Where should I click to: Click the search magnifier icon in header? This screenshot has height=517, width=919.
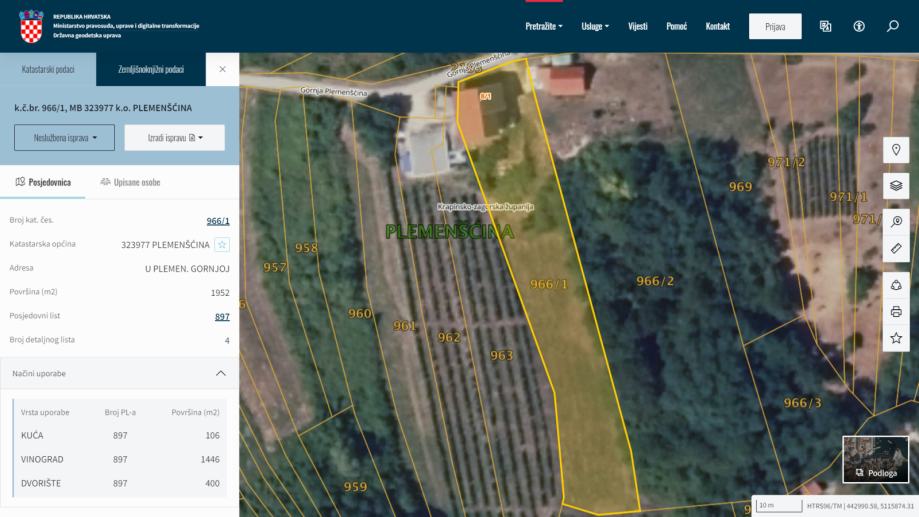(x=893, y=26)
